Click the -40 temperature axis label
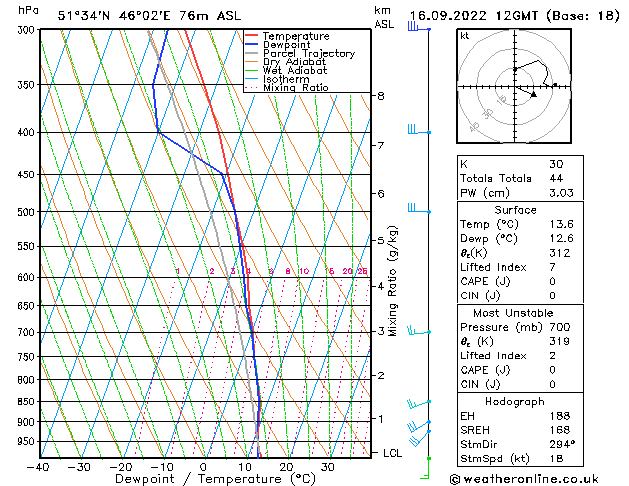This screenshot has width=629, height=486. click(38, 467)
